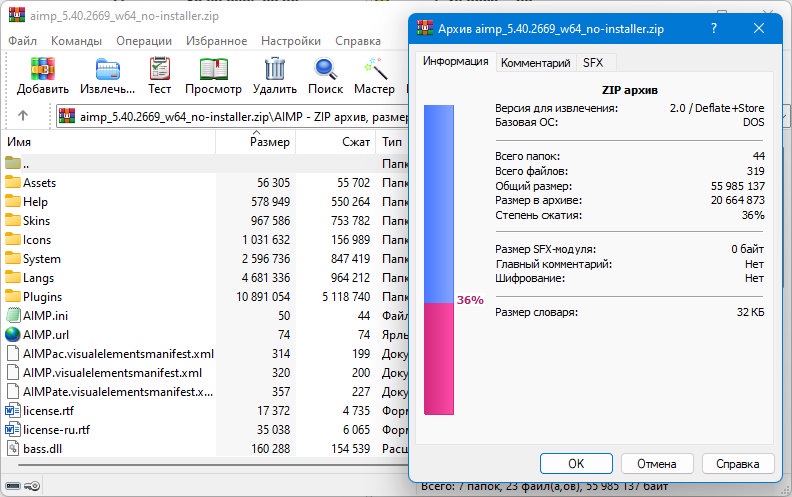Click the 36% compression ratio label

click(470, 300)
